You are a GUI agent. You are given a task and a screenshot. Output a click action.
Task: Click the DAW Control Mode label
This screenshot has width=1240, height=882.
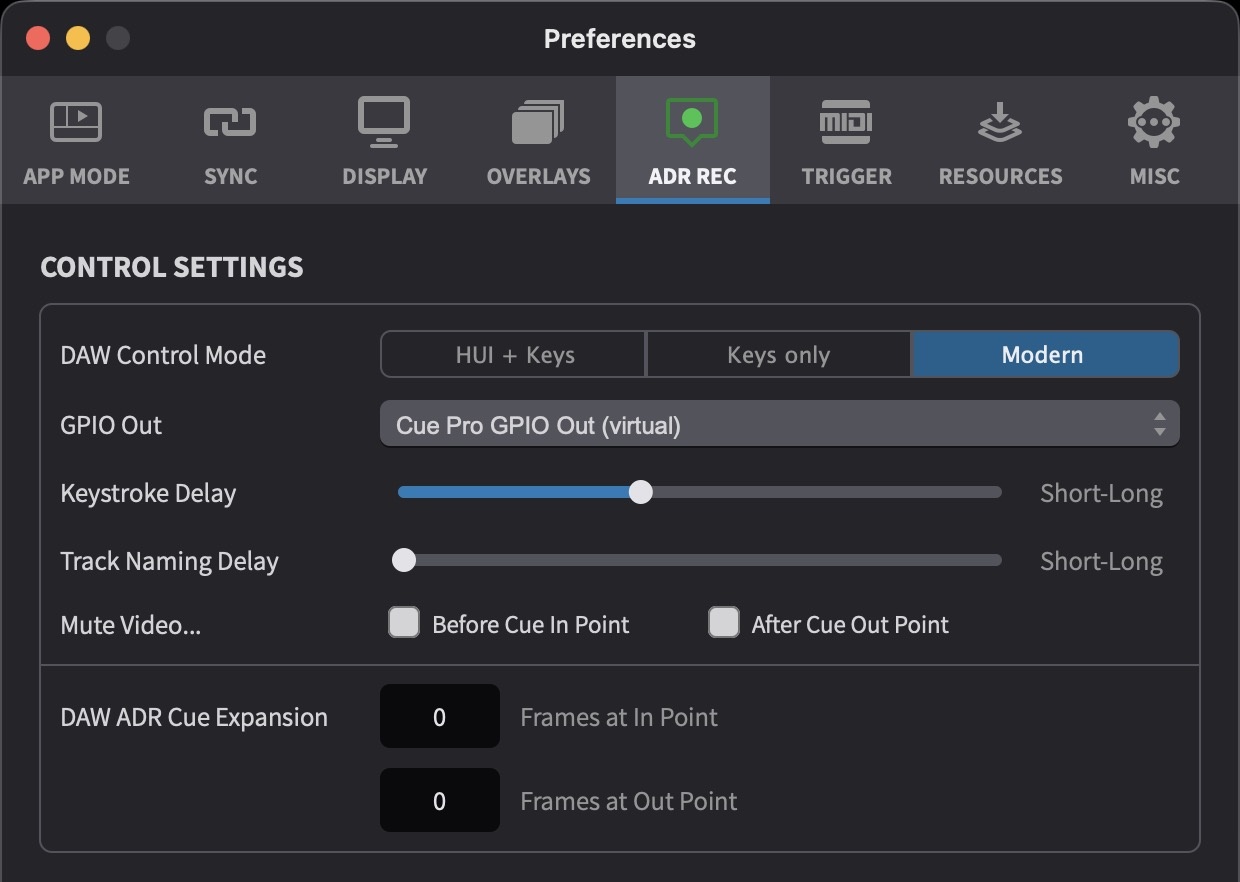(x=163, y=355)
